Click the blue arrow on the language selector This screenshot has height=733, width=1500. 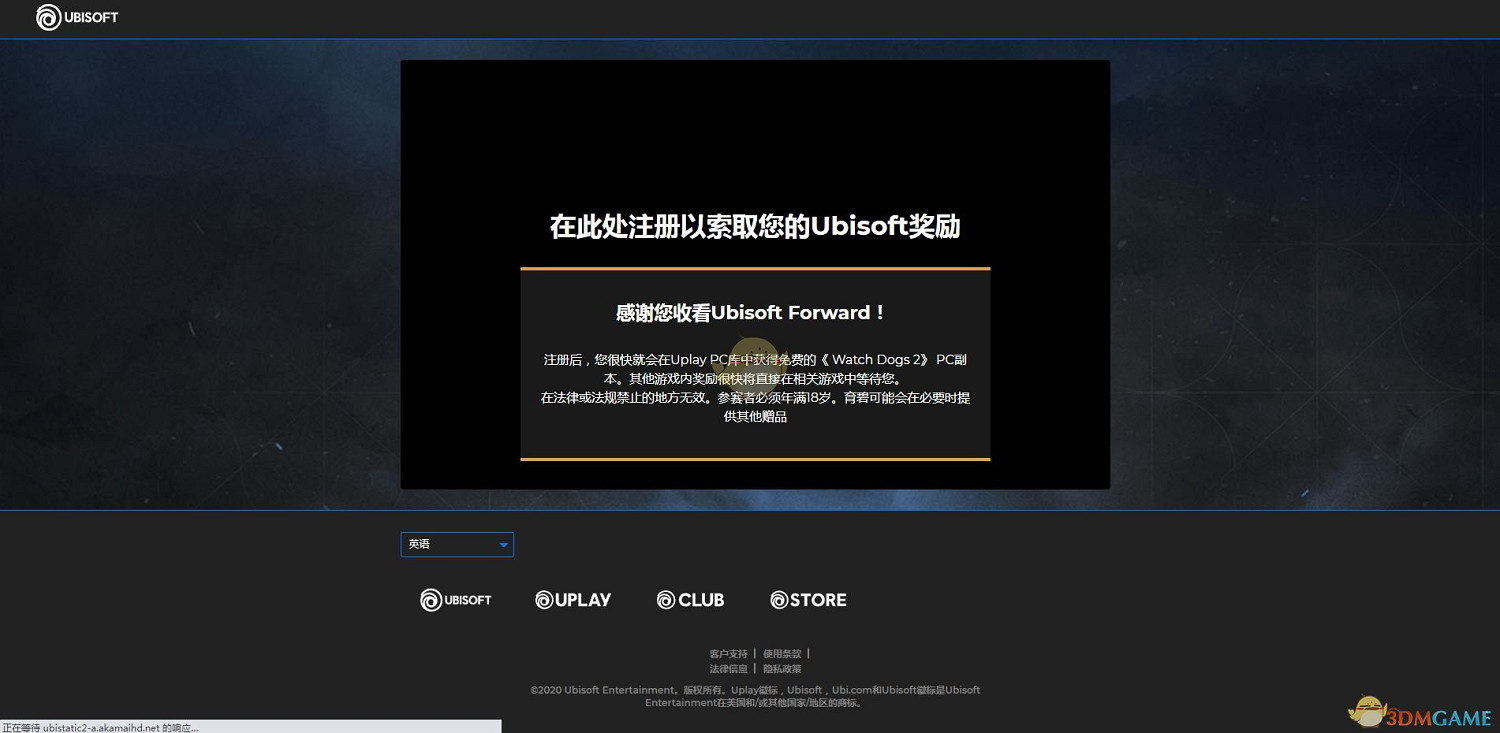(503, 544)
